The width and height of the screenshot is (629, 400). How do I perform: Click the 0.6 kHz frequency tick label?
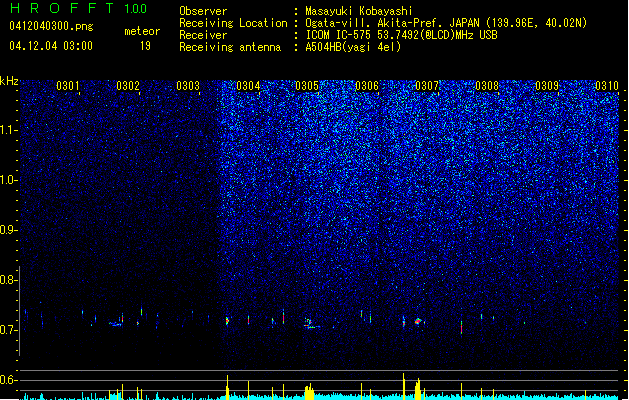pyautogui.click(x=8, y=380)
